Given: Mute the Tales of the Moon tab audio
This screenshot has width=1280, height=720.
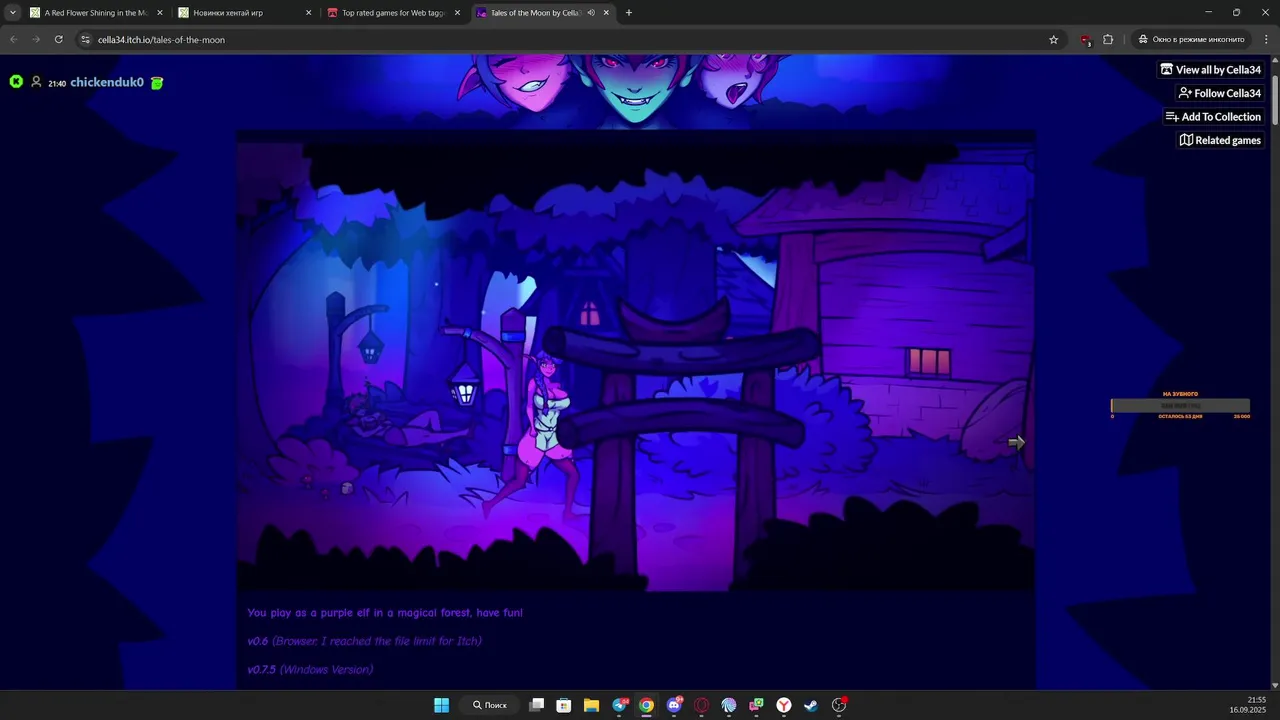Looking at the screenshot, I should click(591, 13).
